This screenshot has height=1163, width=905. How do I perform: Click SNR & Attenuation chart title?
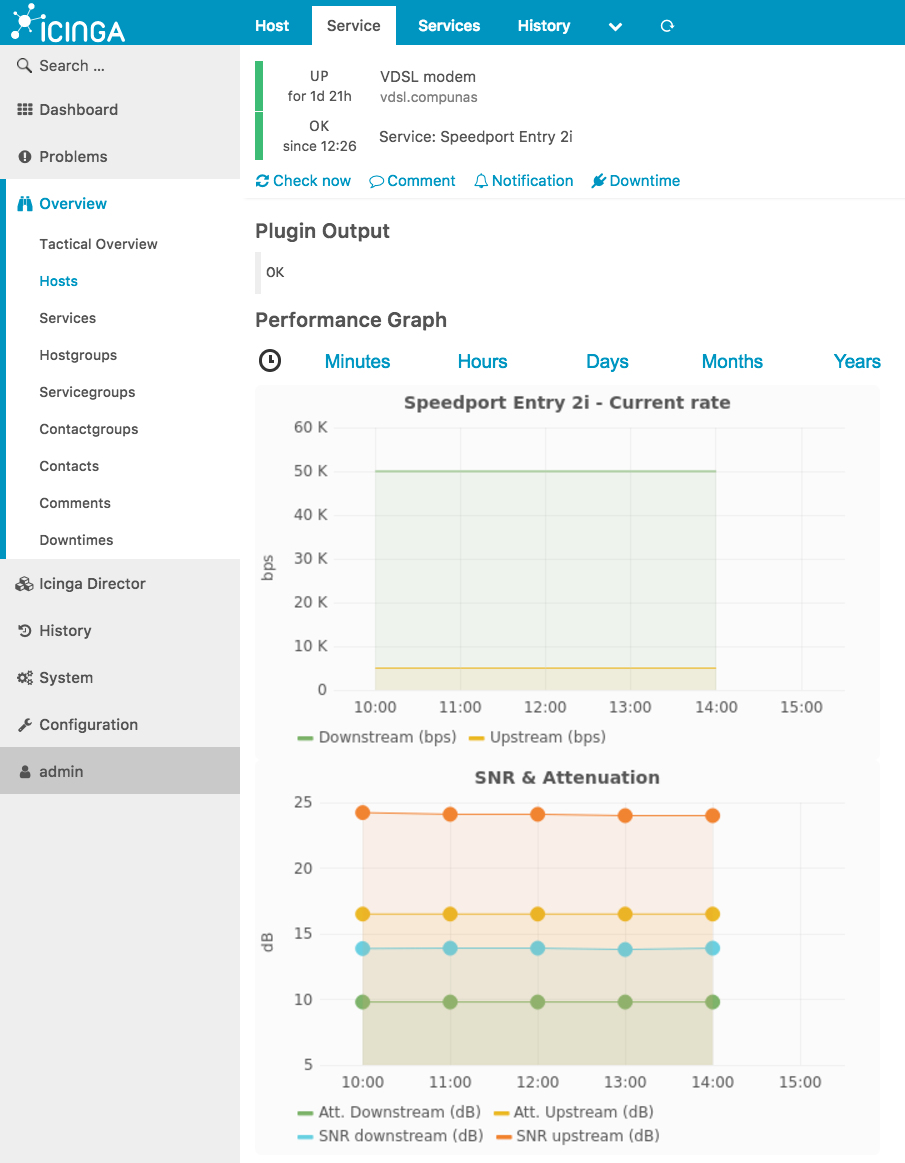coord(567,777)
